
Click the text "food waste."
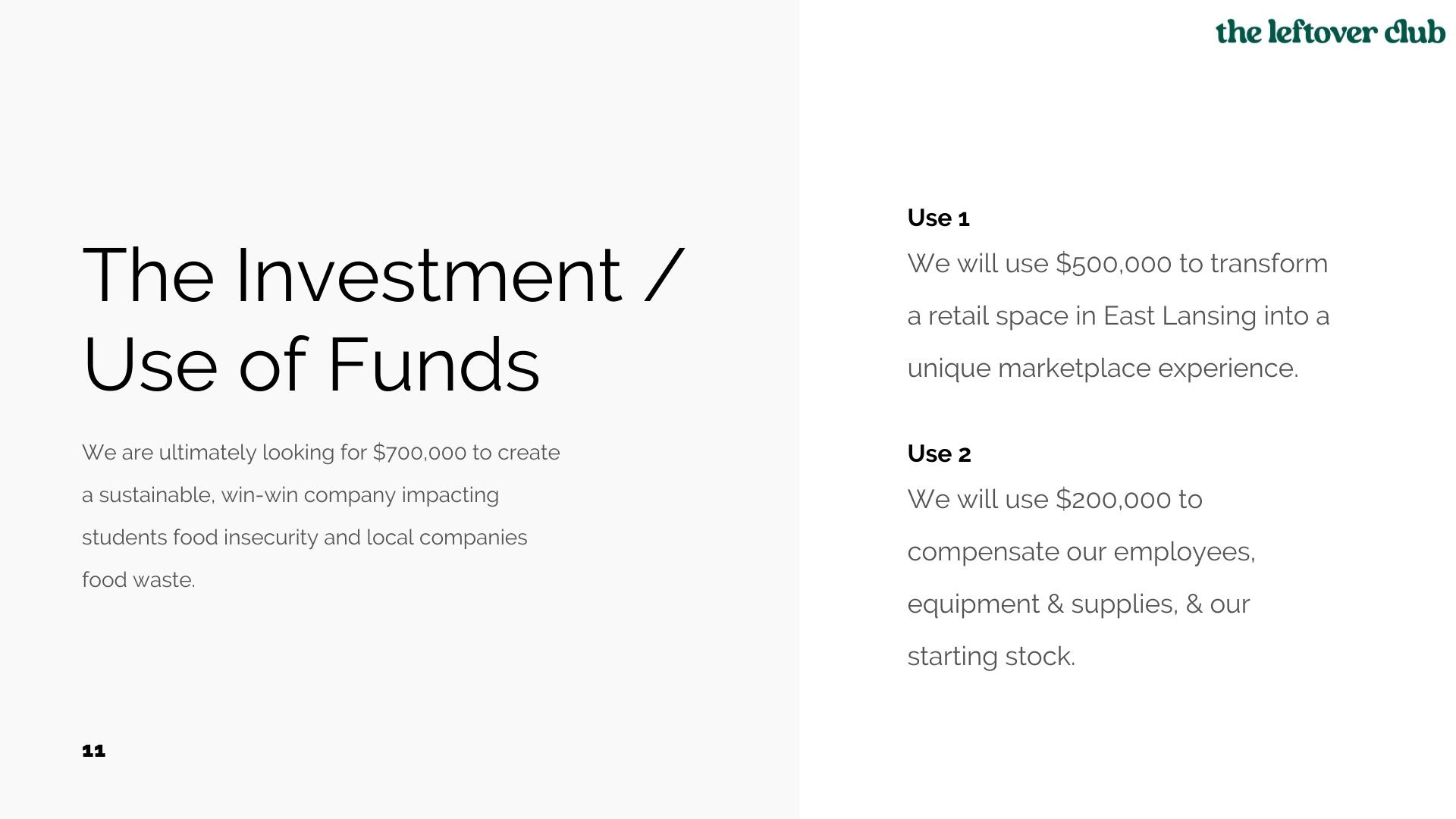(x=139, y=580)
